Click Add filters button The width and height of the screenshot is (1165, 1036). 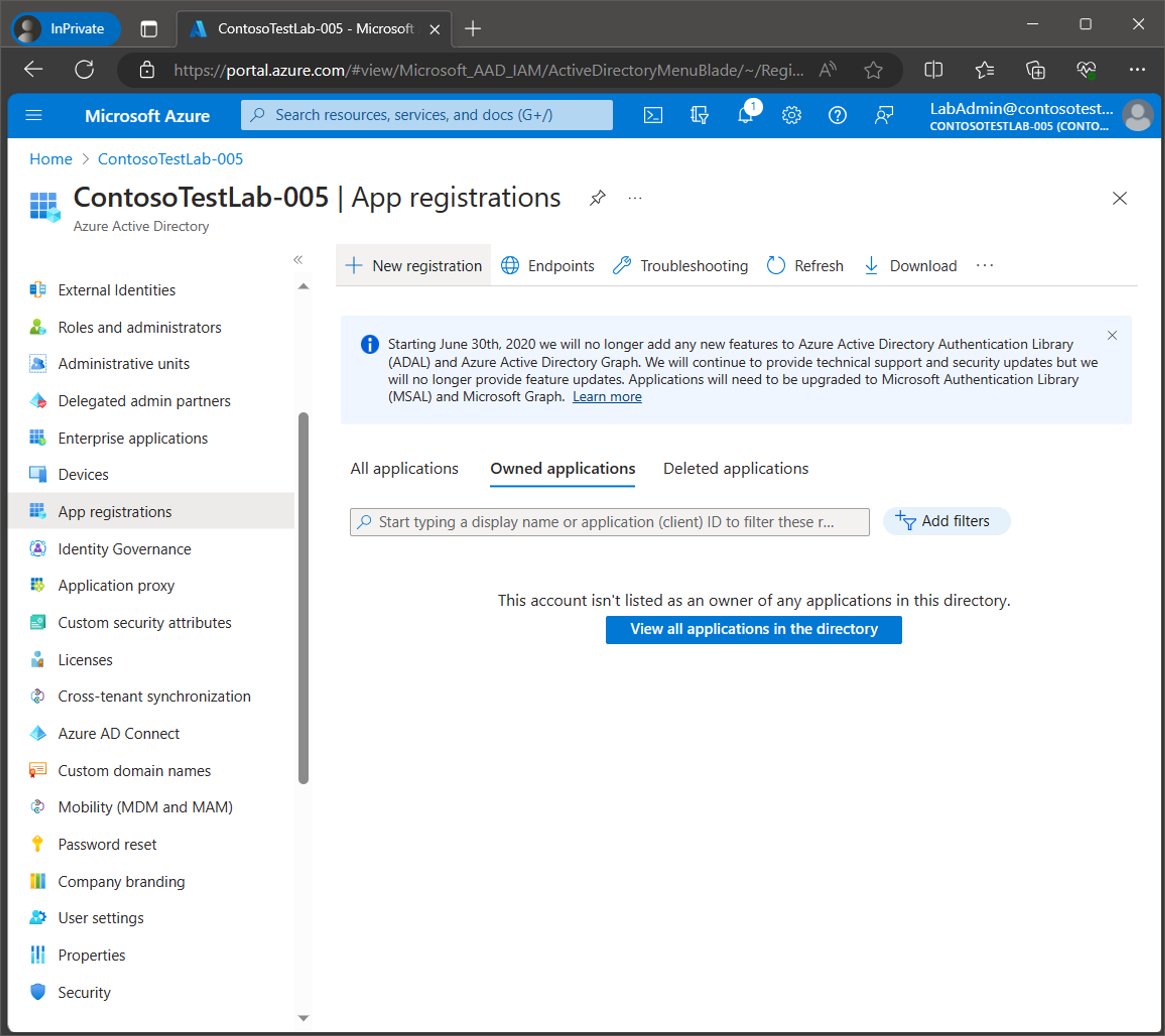tap(946, 521)
